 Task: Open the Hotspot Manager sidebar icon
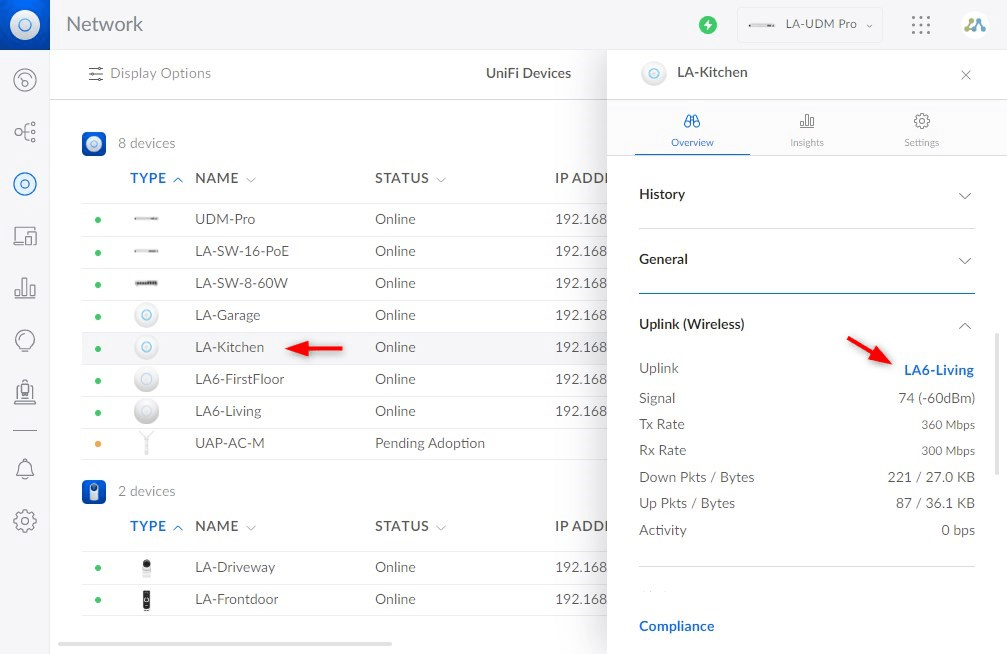coord(24,392)
